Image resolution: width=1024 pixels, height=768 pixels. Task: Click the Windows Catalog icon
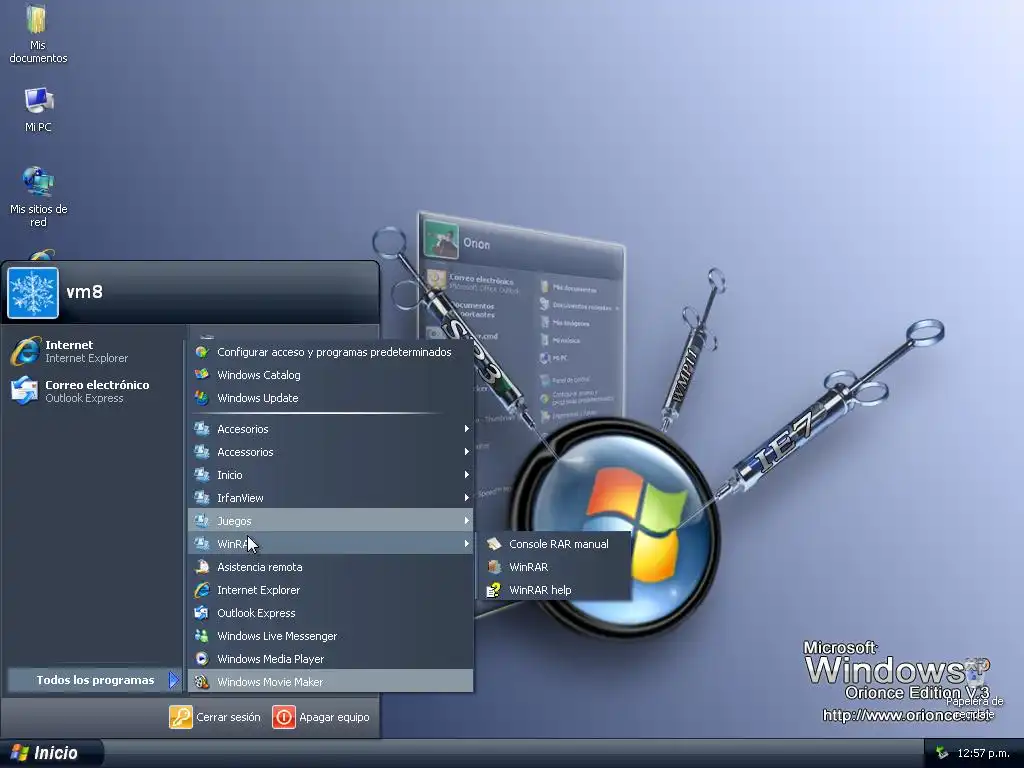click(x=202, y=374)
